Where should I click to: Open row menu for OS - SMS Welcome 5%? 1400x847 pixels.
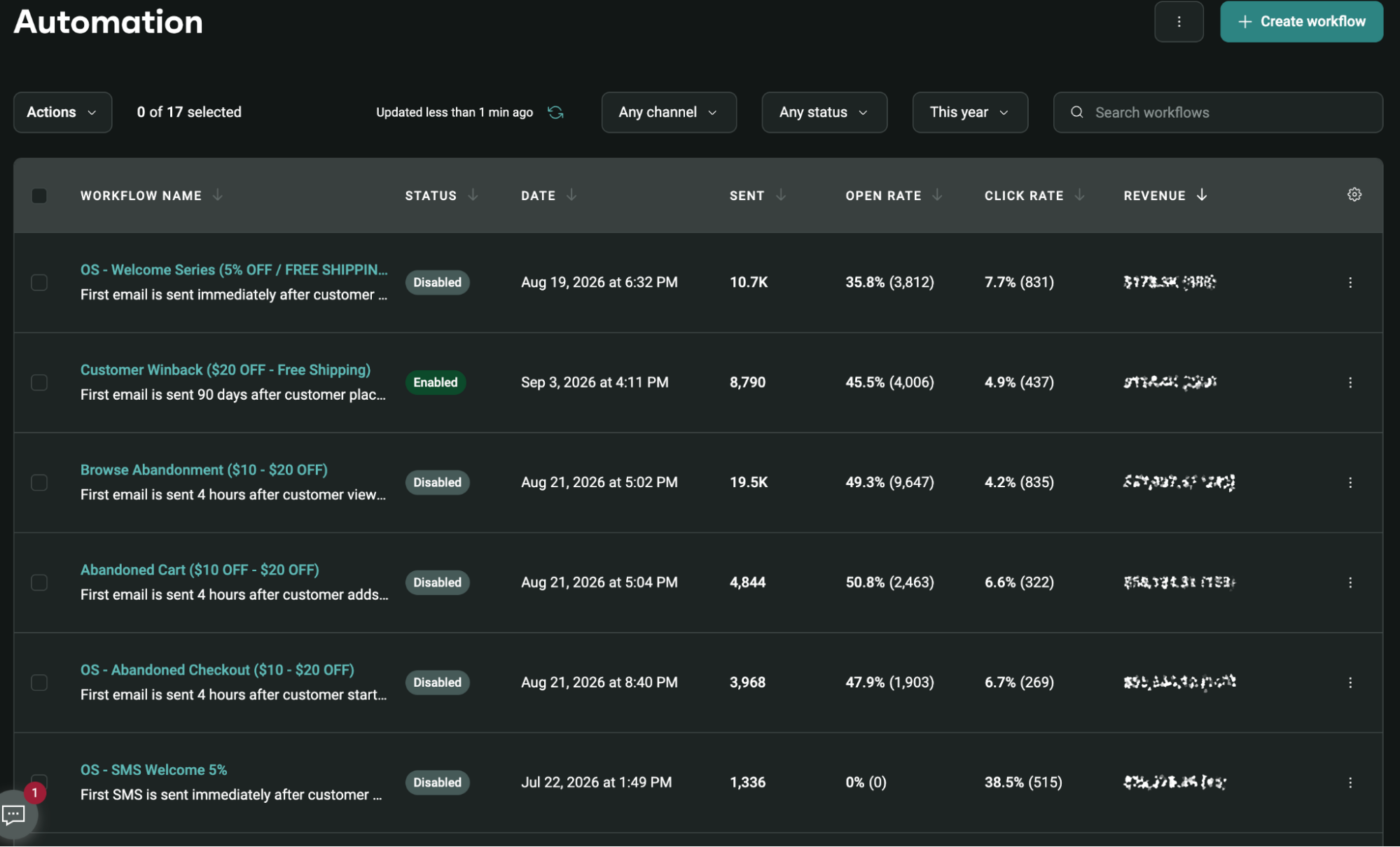coord(1350,782)
